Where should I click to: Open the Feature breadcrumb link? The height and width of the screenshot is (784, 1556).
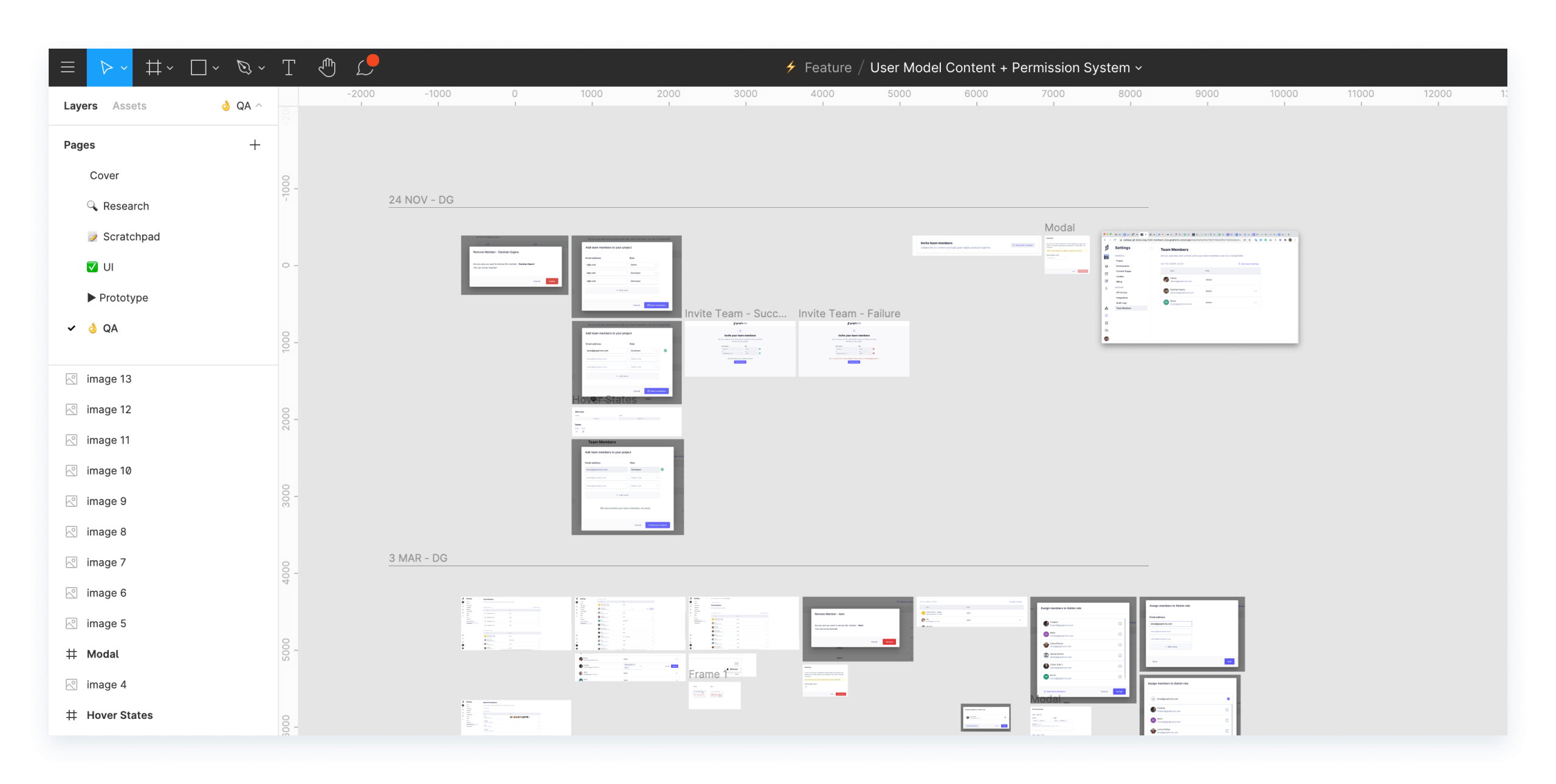tap(827, 67)
